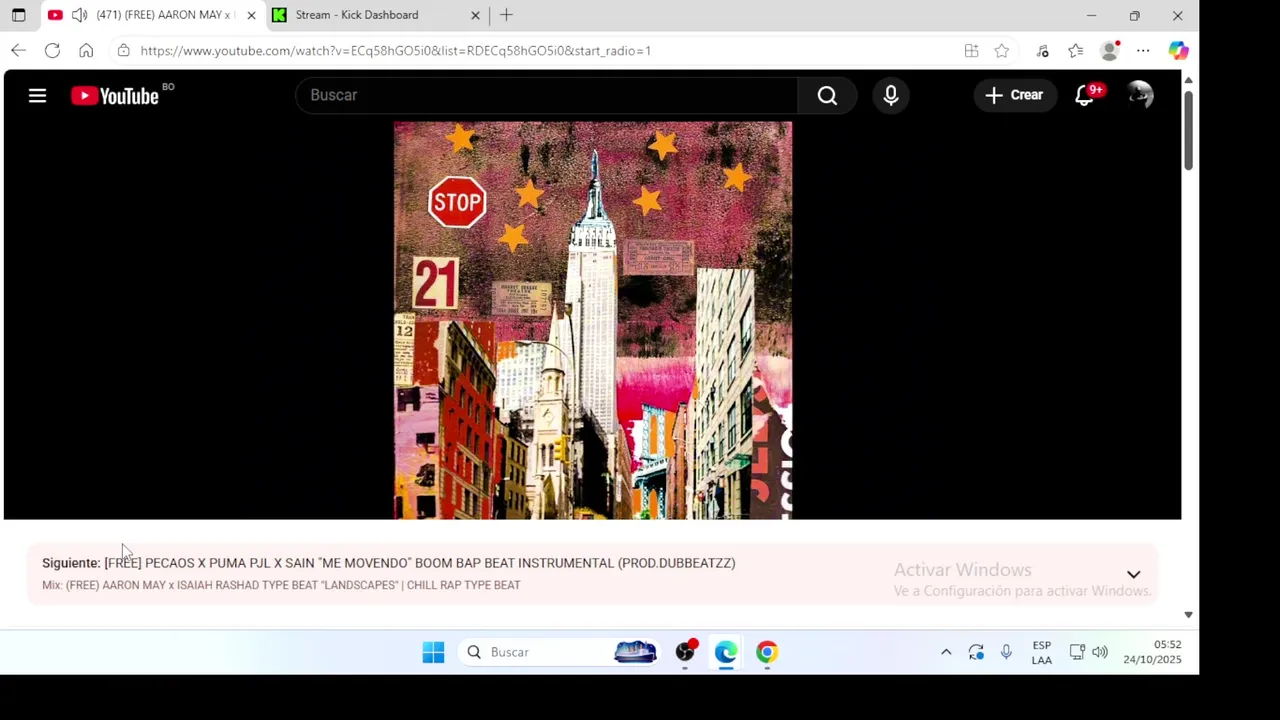Open a new browser tab
This screenshot has height=720, width=1280.
pyautogui.click(x=506, y=15)
